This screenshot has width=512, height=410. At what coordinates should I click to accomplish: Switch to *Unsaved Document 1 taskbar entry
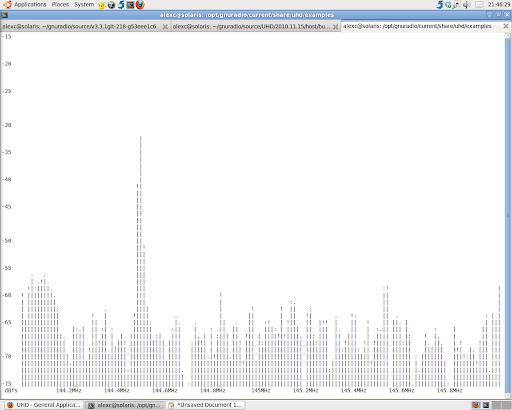point(206,405)
